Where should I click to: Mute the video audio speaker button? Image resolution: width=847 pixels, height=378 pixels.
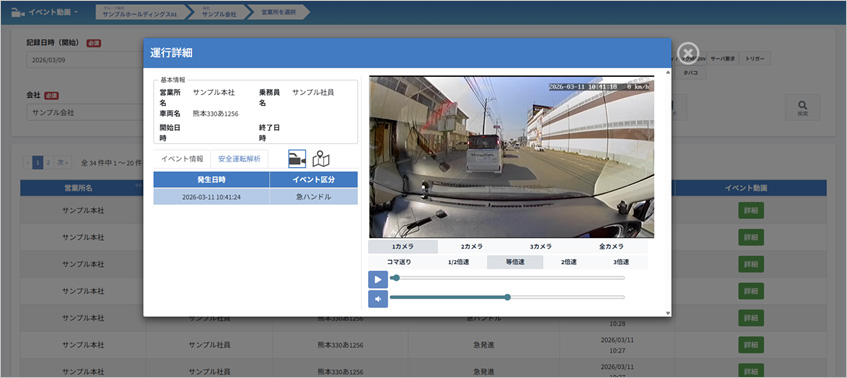click(x=378, y=299)
